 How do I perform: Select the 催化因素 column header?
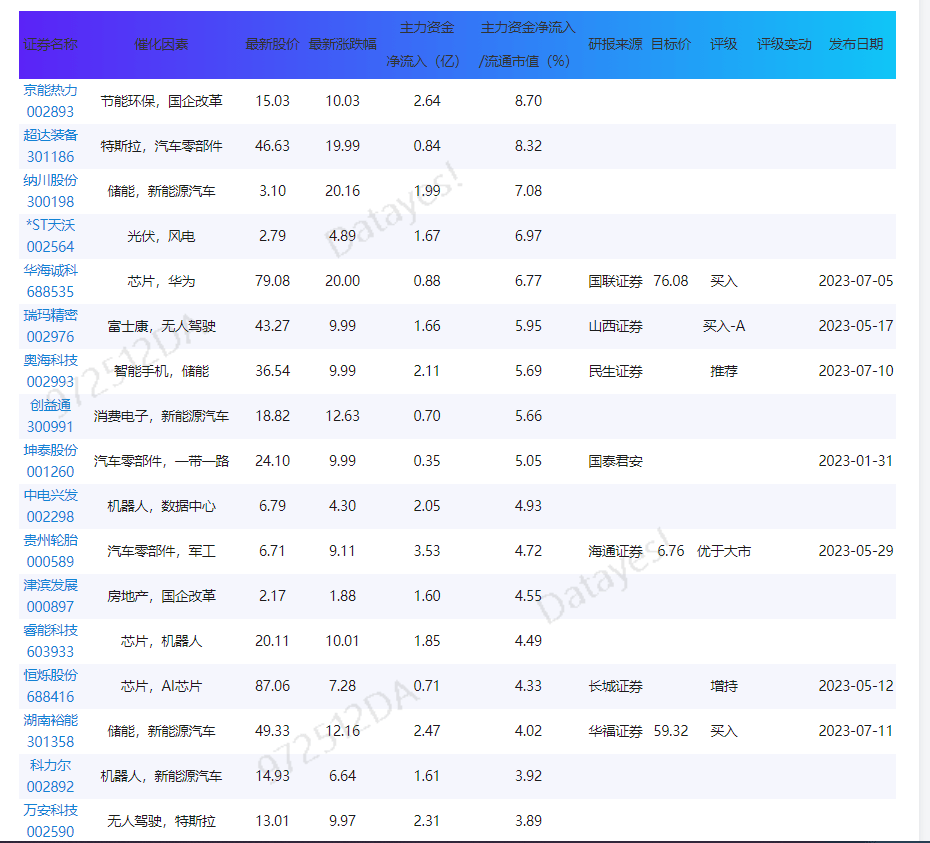point(161,44)
